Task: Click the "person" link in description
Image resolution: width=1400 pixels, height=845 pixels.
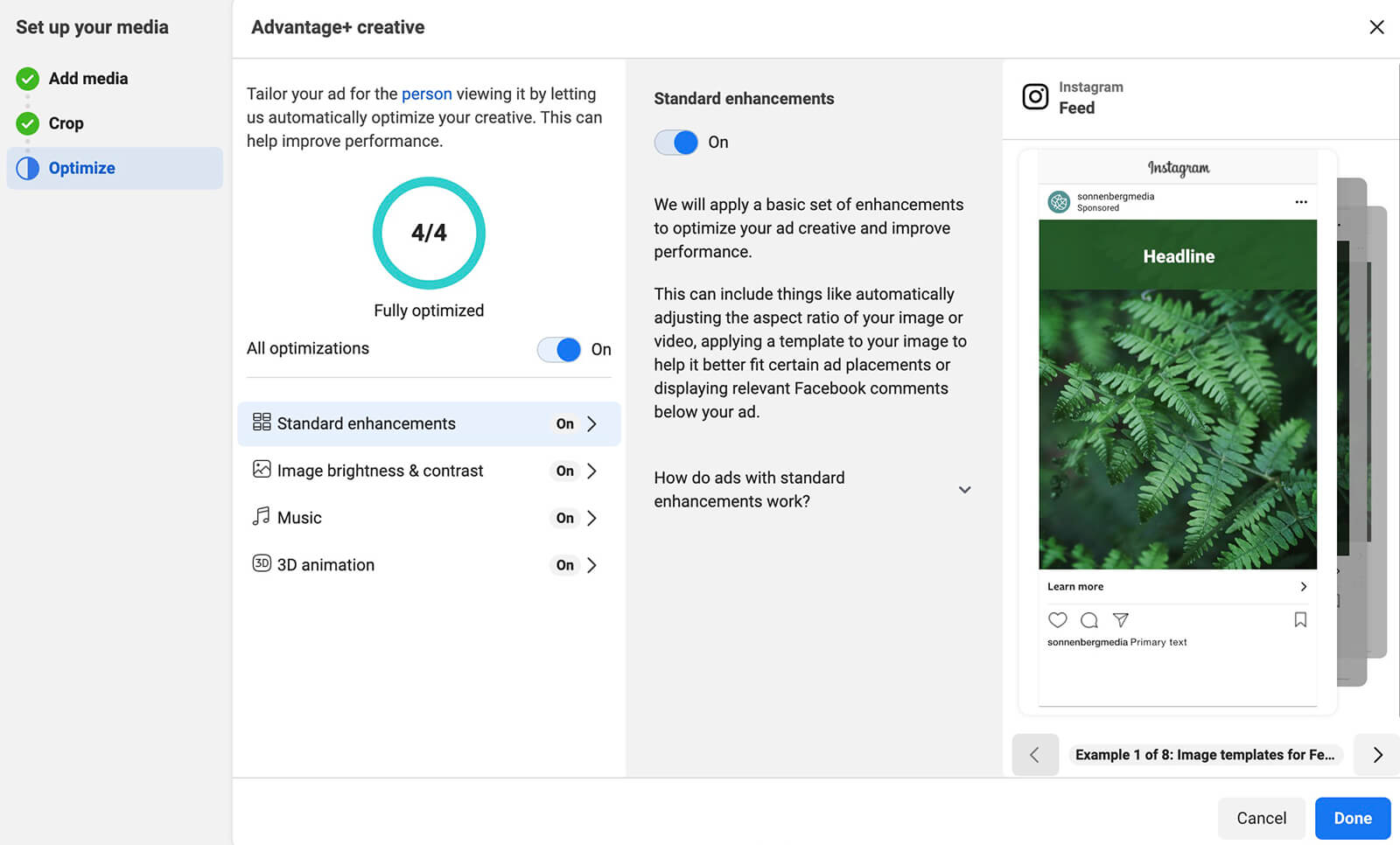Action: [x=426, y=94]
